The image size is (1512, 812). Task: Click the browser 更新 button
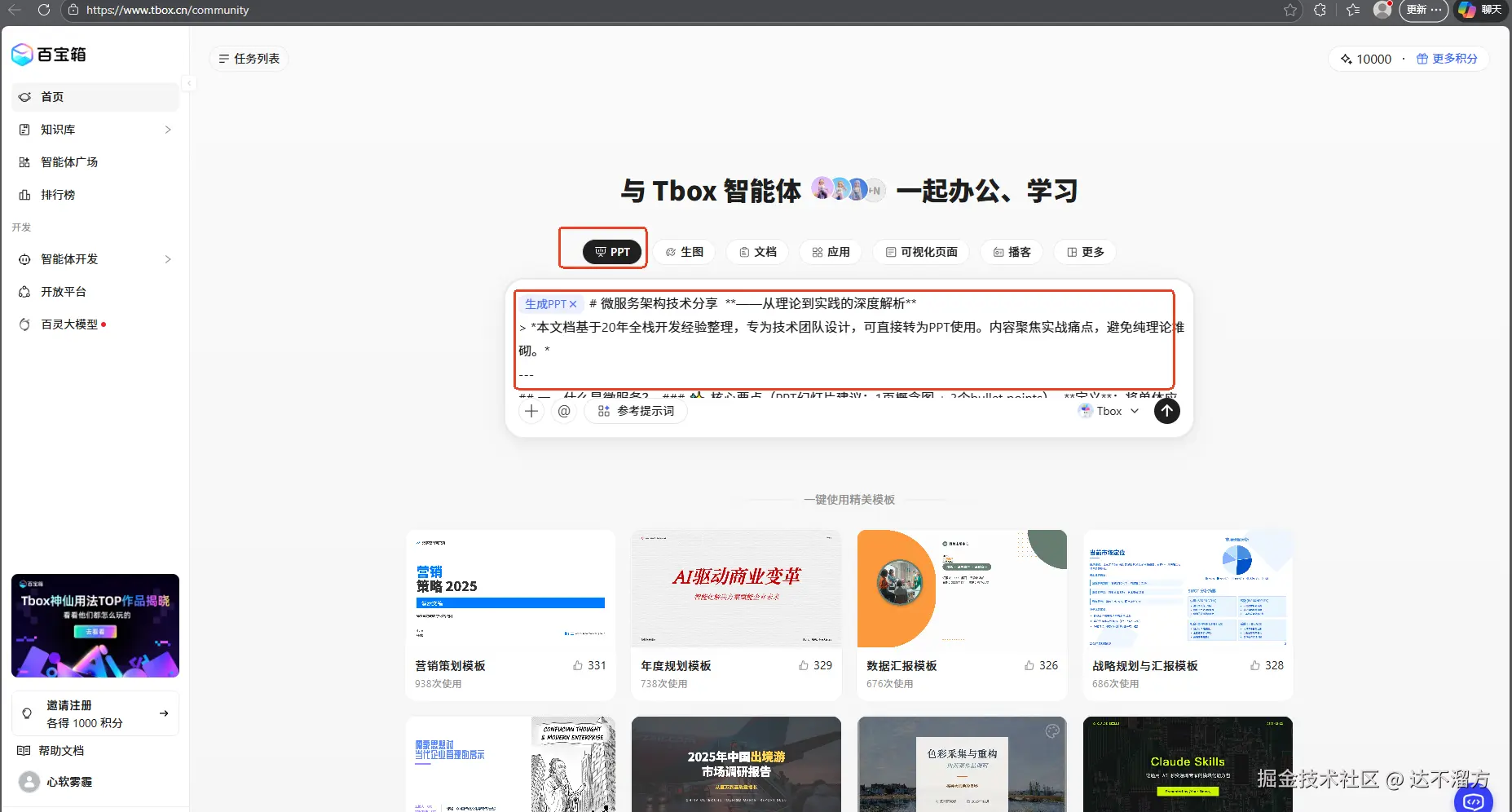(x=1423, y=10)
